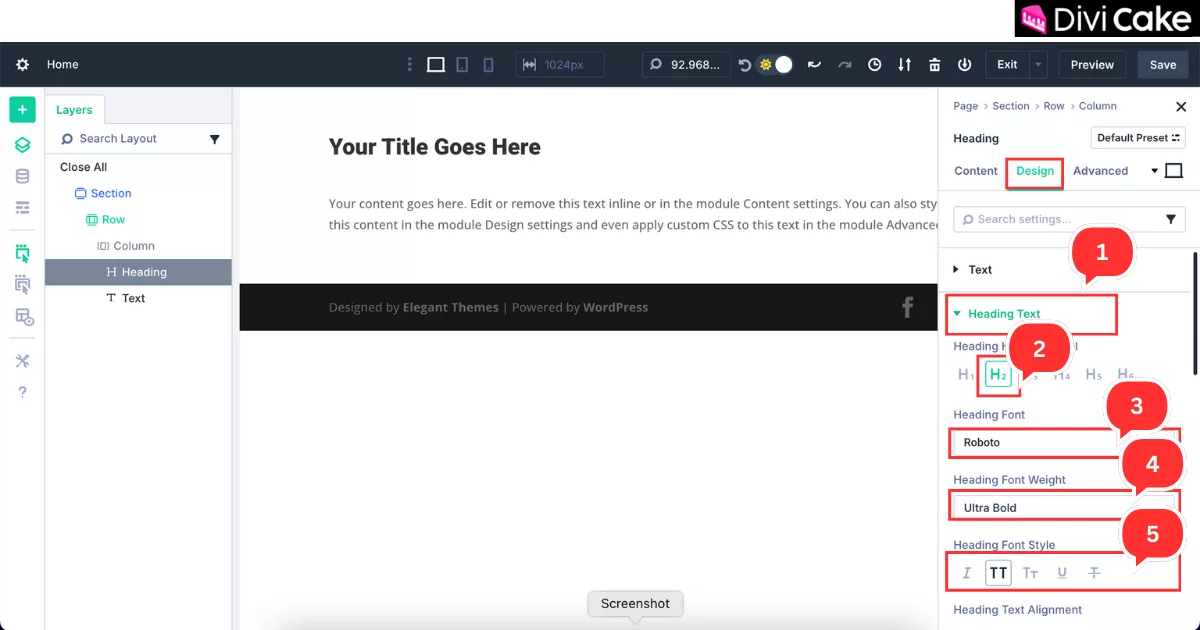This screenshot has height=630, width=1200.
Task: Click the redo arrow icon
Action: pyautogui.click(x=845, y=65)
